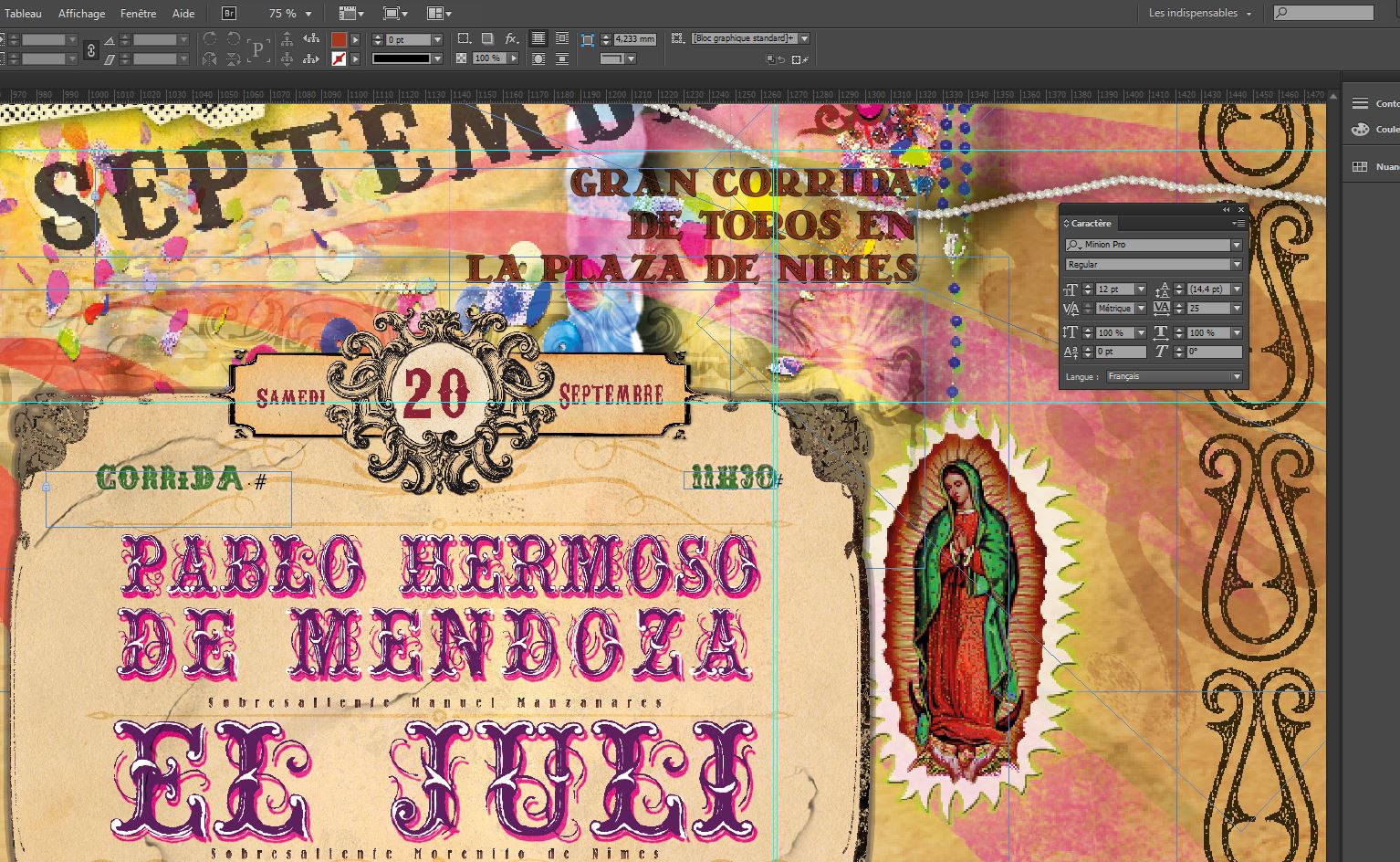Open the Fenêtre menu
Screen dimensions: 1400x862
point(138,14)
